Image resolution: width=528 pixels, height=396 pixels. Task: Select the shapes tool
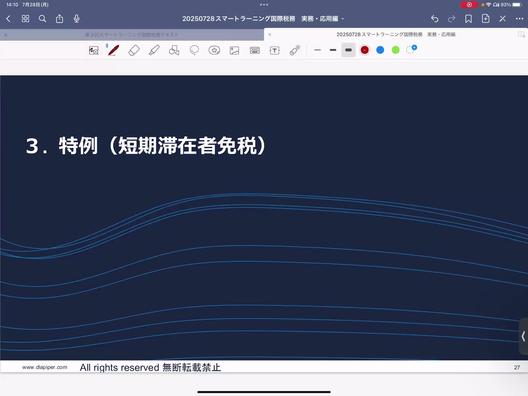(x=174, y=51)
